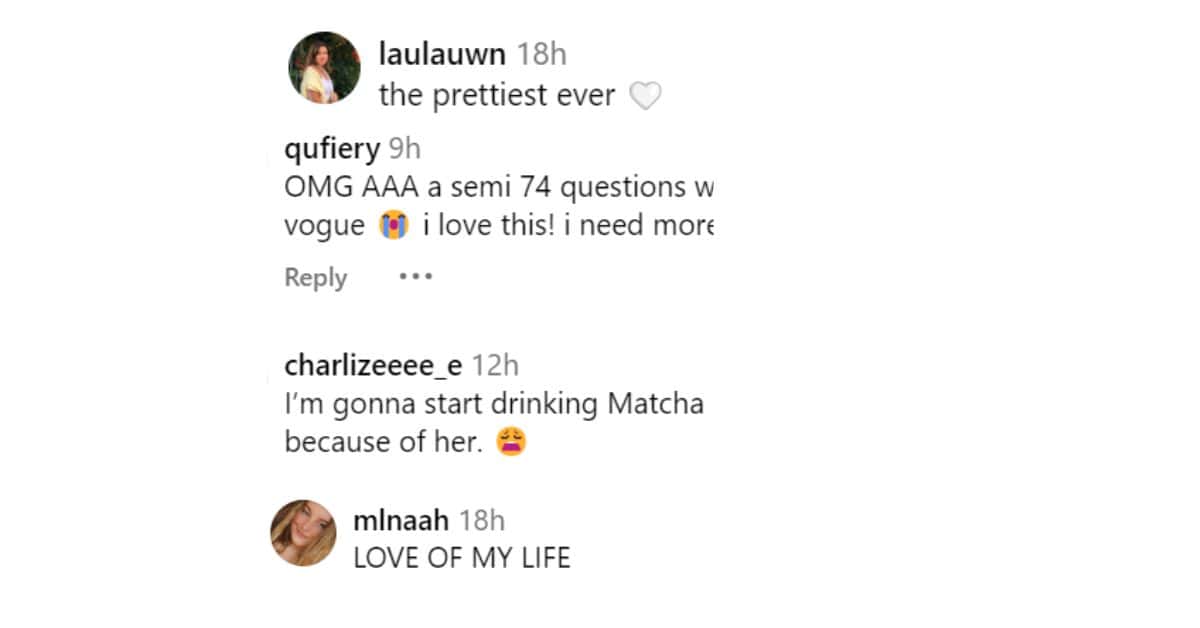The image size is (1200, 628).
Task: Open mlnaah's profile picture
Action: pos(303,533)
